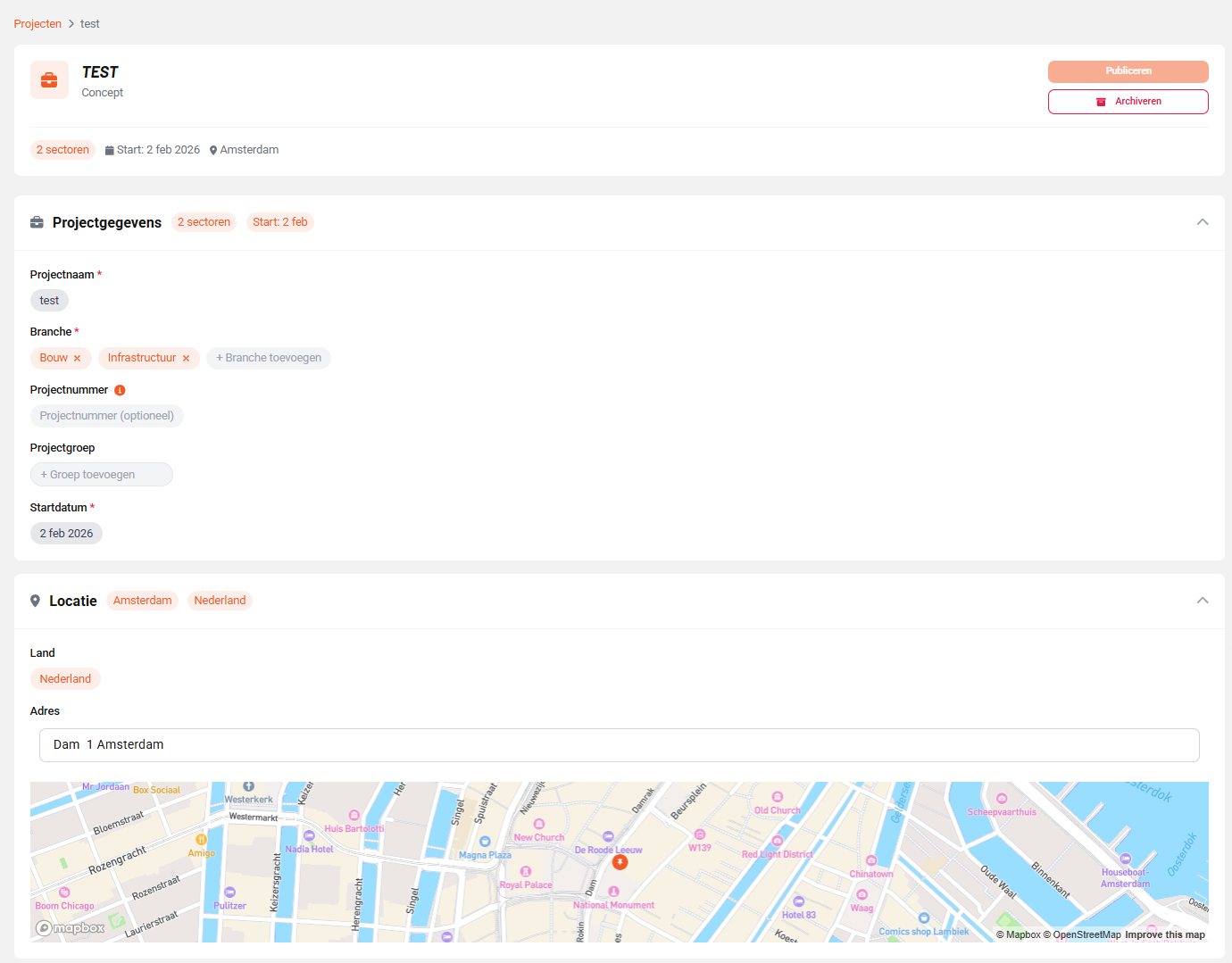
Task: Click the orange briefcase project icon
Action: tap(49, 80)
